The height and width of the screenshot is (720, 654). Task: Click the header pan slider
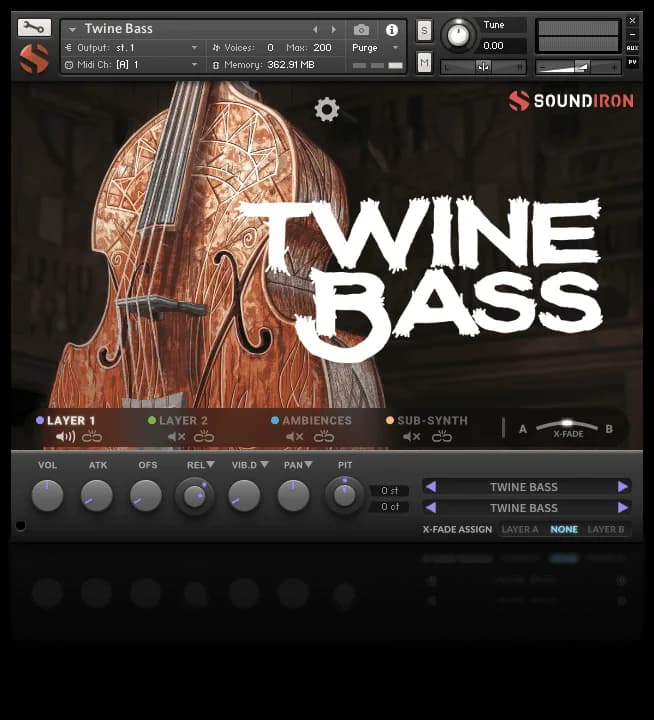pos(483,67)
